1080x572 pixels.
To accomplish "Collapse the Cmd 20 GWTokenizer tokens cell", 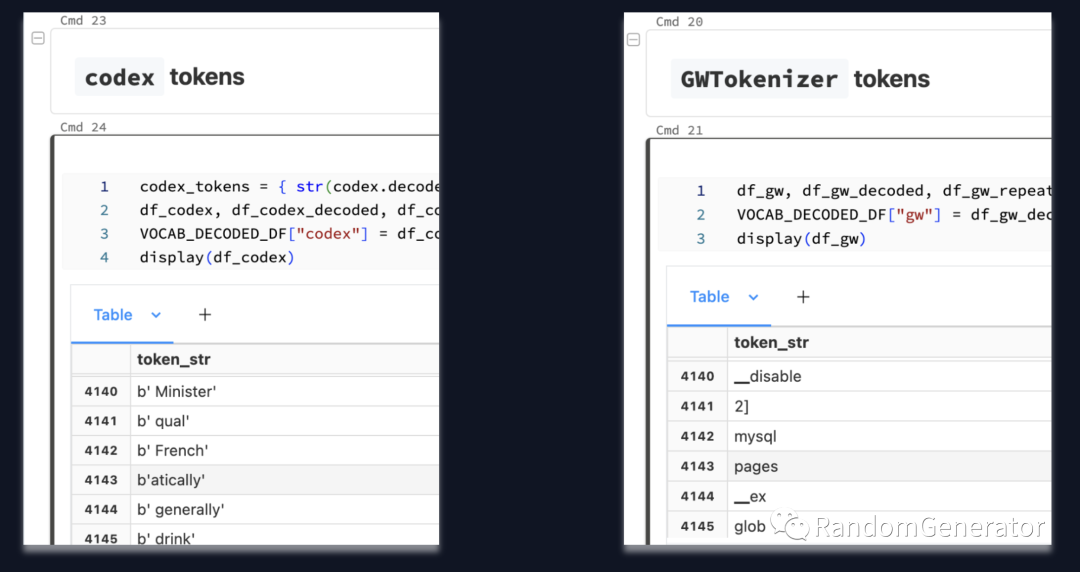I will pyautogui.click(x=634, y=40).
